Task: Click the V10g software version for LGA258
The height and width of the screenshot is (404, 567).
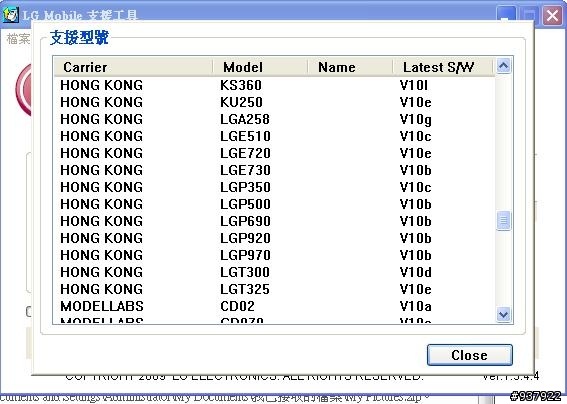Action: (415, 120)
